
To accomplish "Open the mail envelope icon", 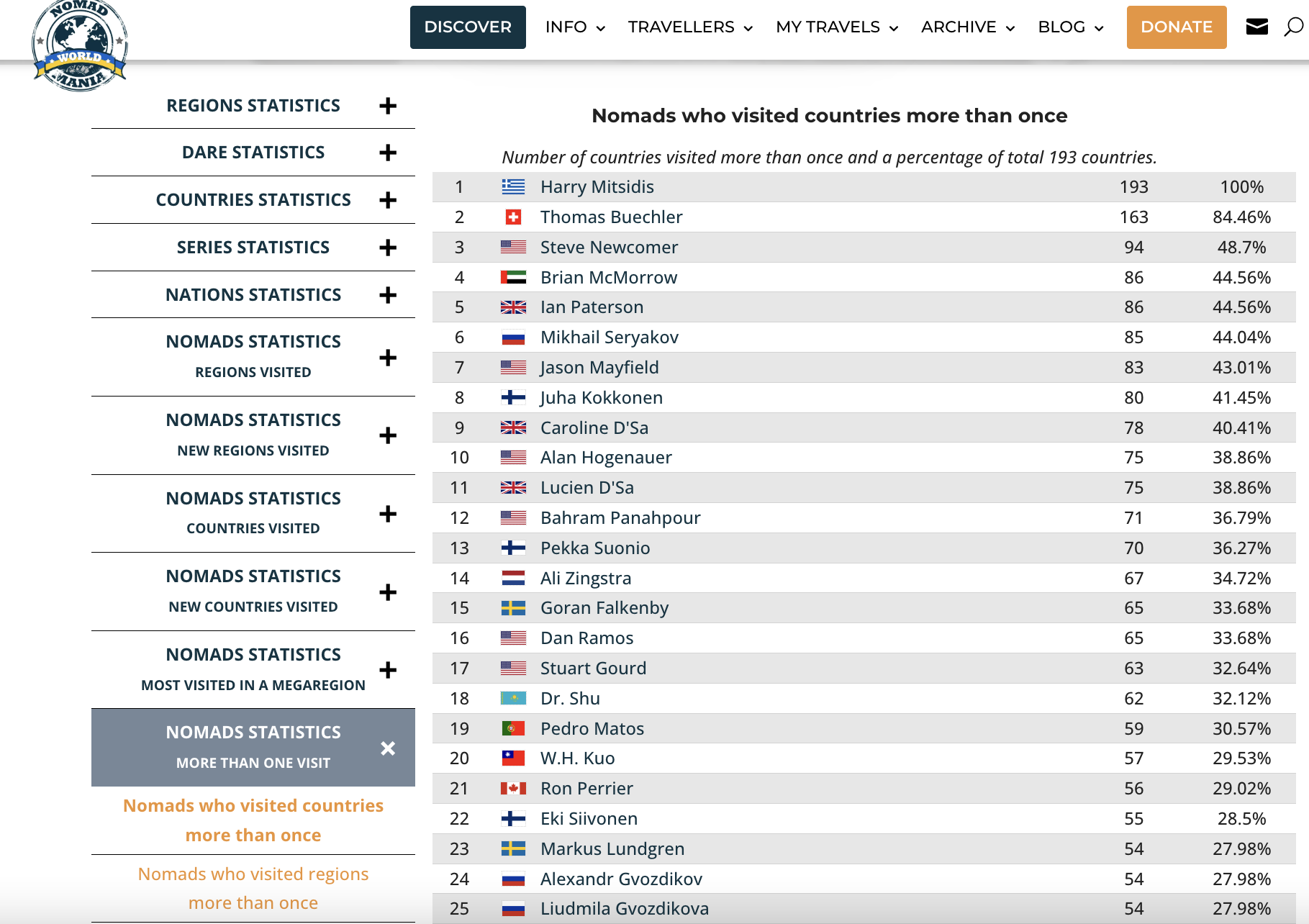I will click(1256, 27).
